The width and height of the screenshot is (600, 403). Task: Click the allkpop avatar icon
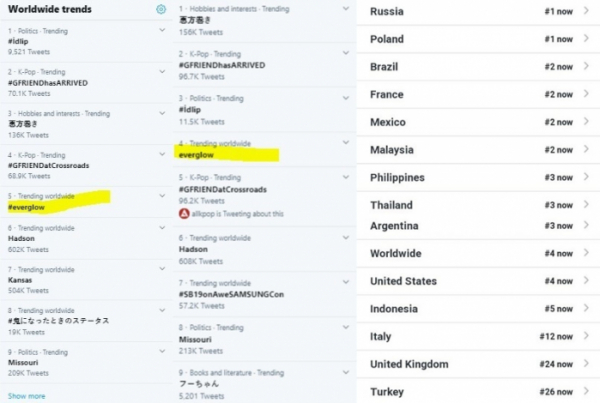click(184, 214)
